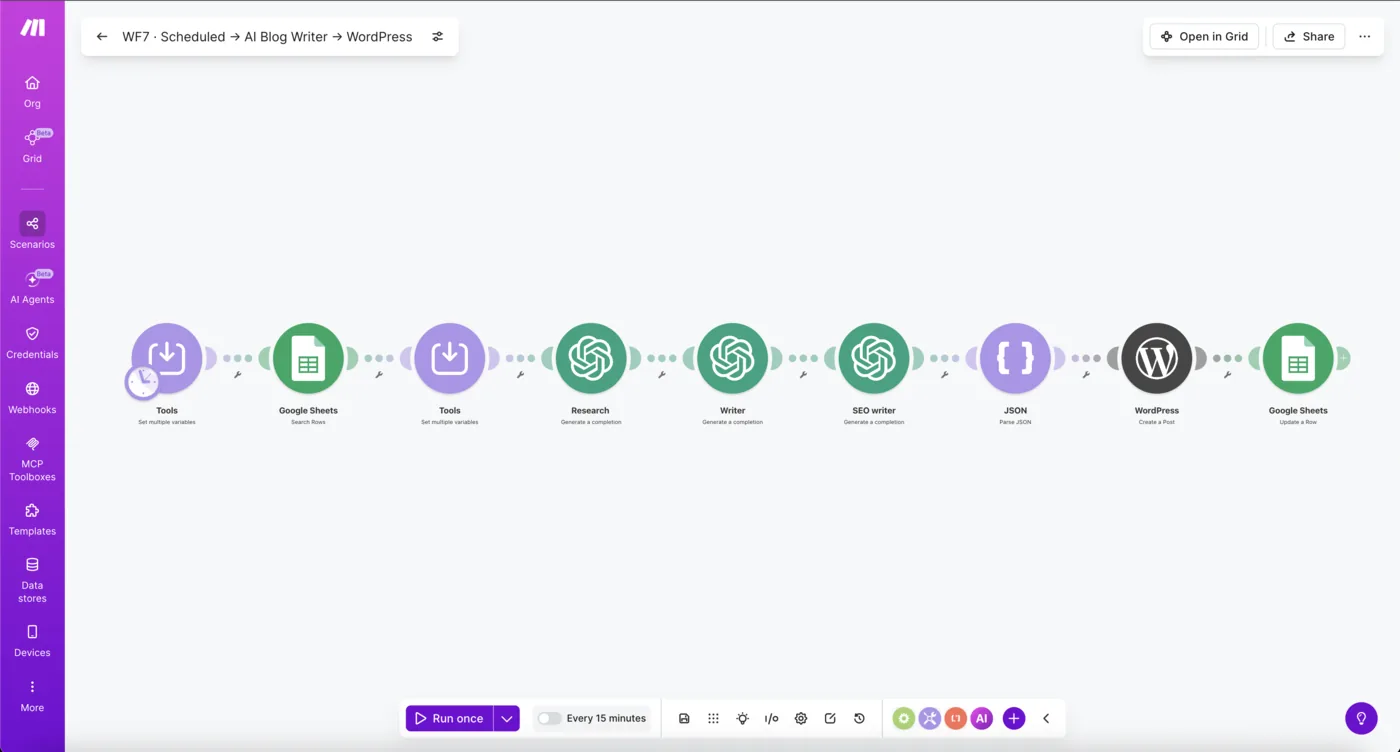
Task: Open Webhooks in sidebar
Action: [32, 397]
